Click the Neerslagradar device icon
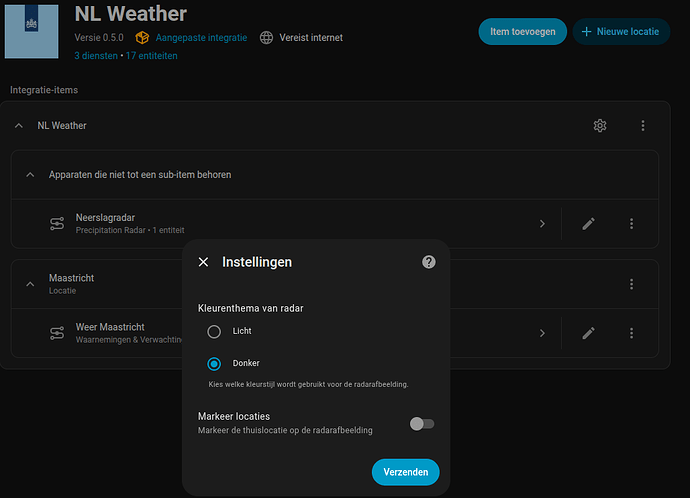Image resolution: width=690 pixels, height=498 pixels. (x=57, y=224)
